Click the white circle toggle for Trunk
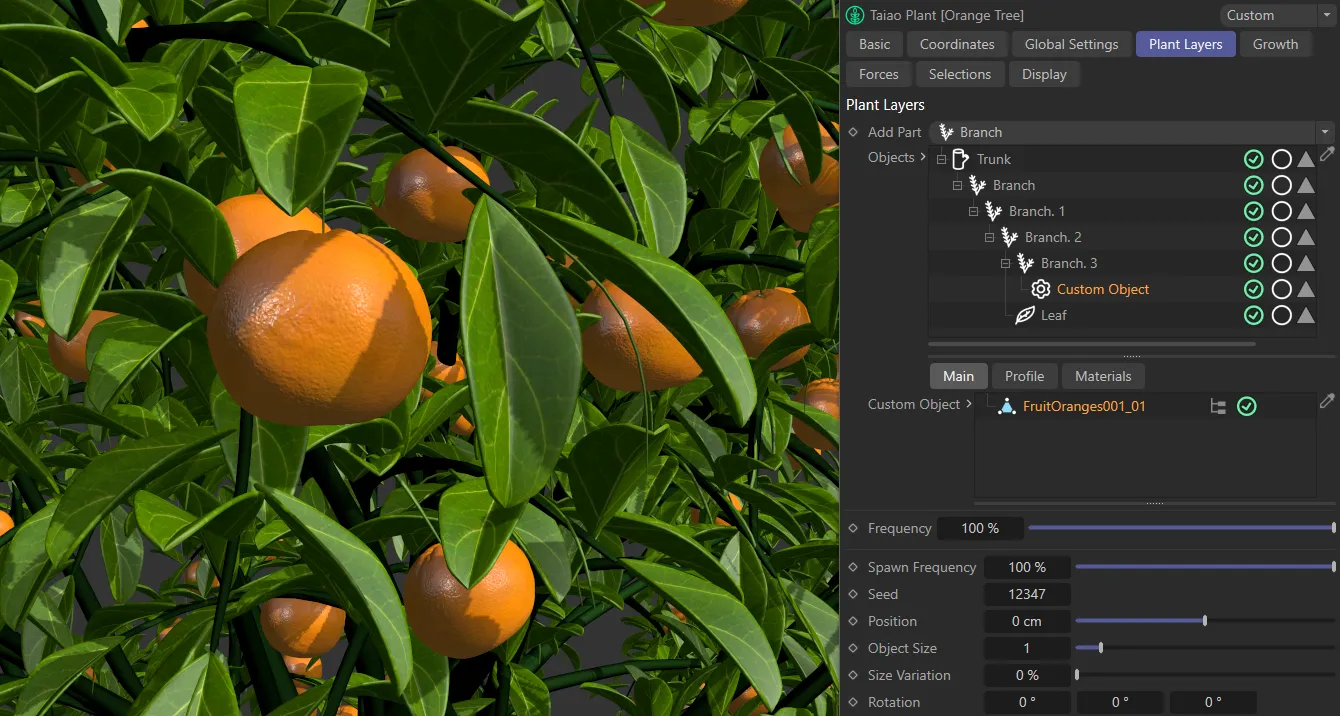Viewport: 1340px width, 716px height. click(1281, 158)
